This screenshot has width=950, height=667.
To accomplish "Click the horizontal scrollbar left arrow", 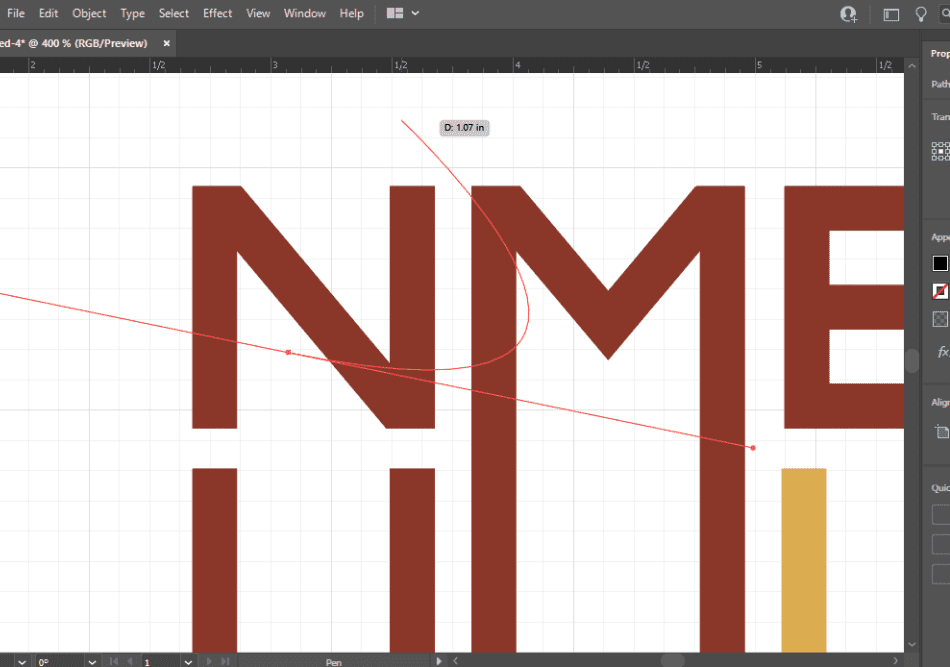I will point(456,660).
